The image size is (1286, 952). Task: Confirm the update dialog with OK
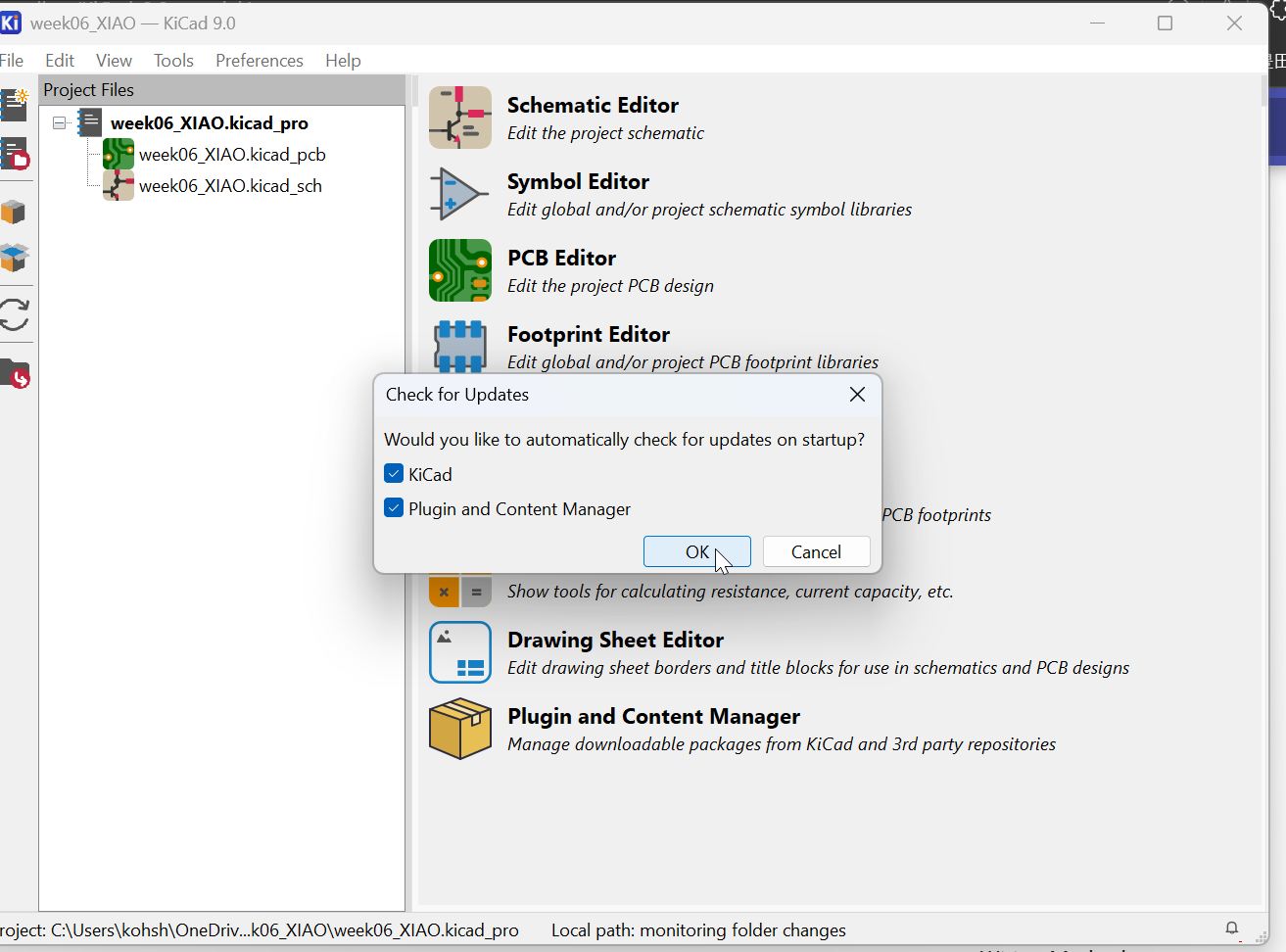tap(697, 551)
